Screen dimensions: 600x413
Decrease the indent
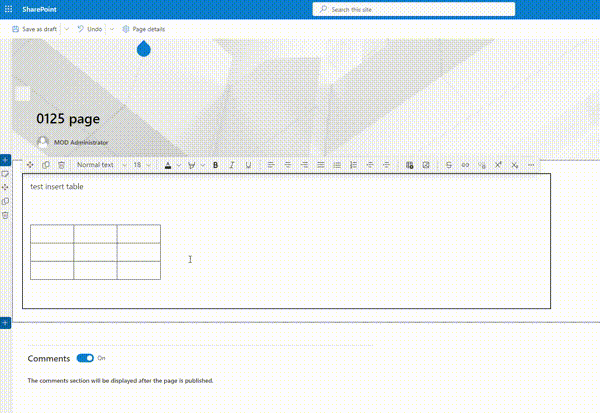point(370,165)
